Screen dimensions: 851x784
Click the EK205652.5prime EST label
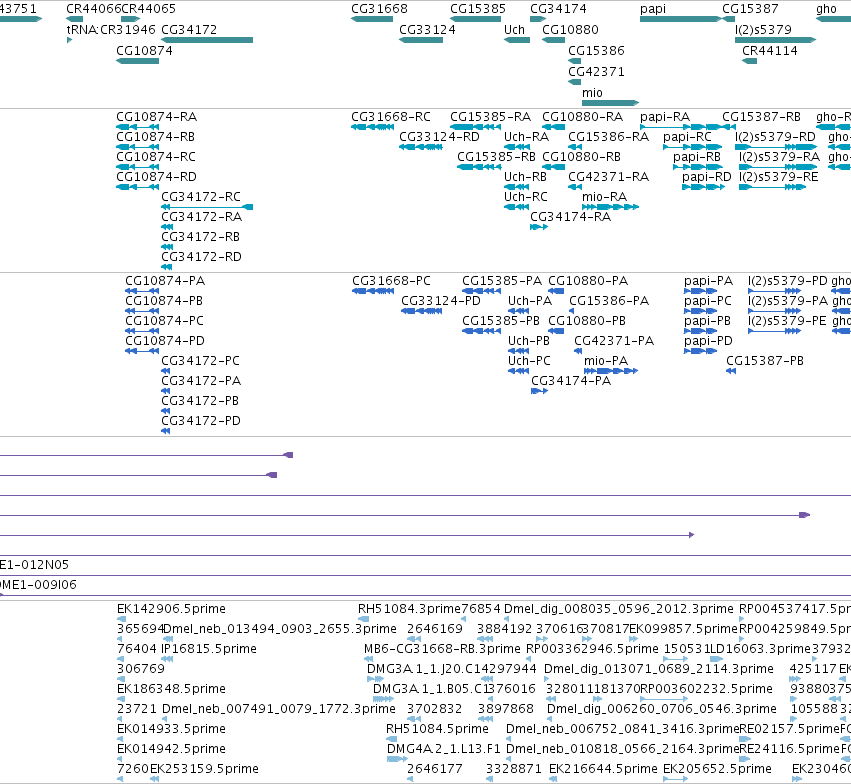717,769
